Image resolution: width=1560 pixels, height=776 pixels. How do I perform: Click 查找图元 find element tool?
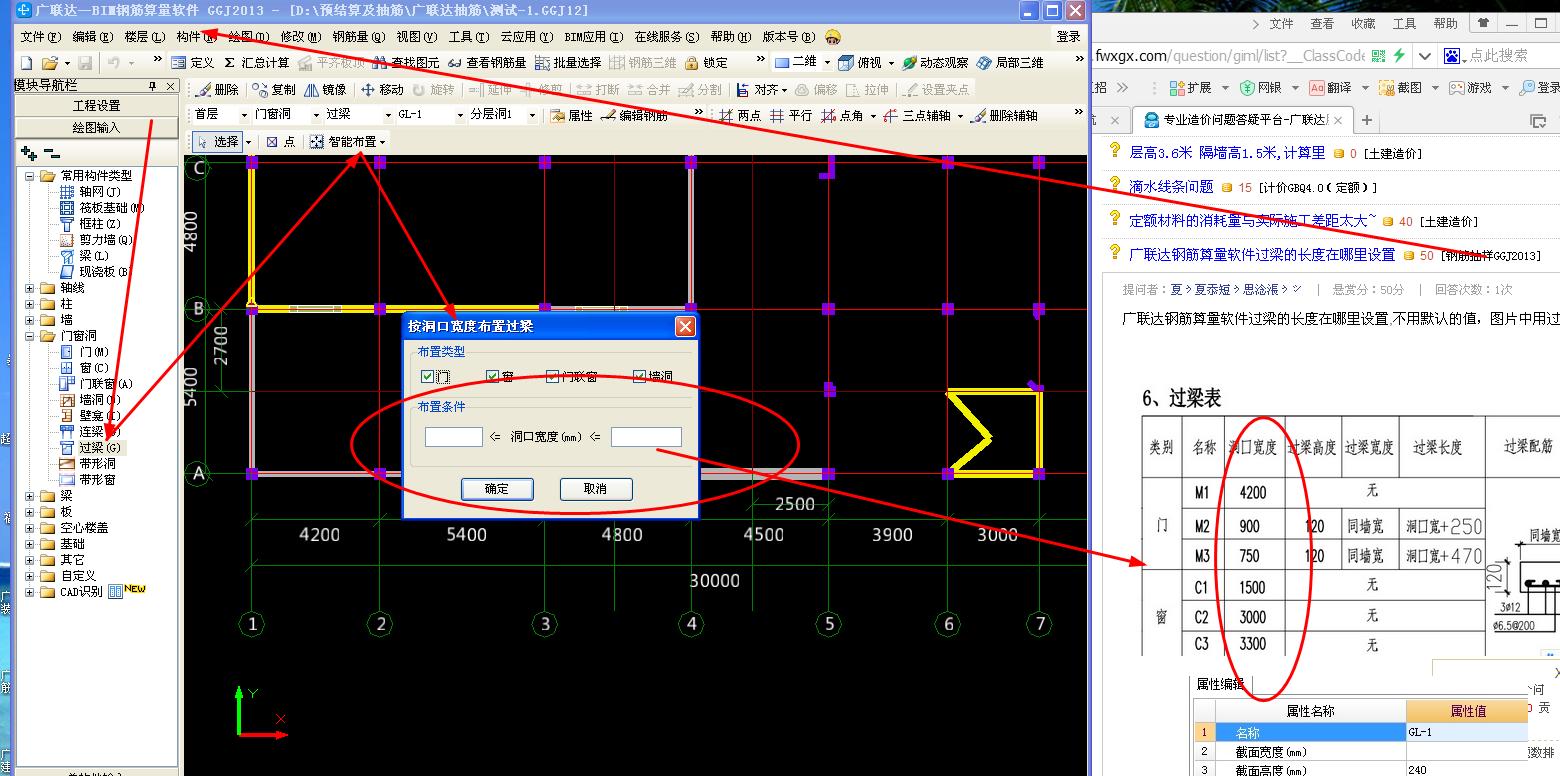pos(405,63)
